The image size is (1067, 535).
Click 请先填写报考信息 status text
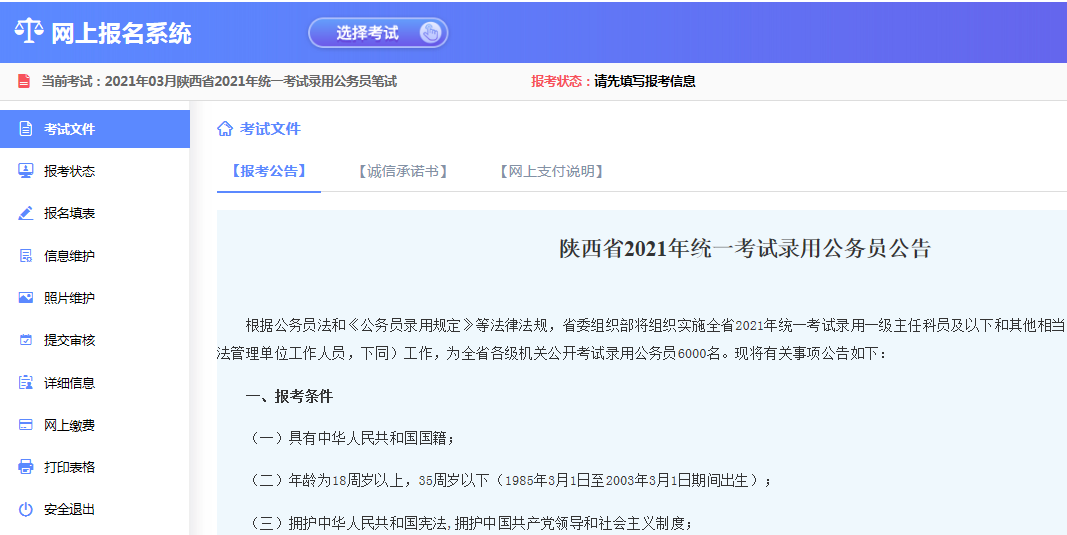coord(644,81)
